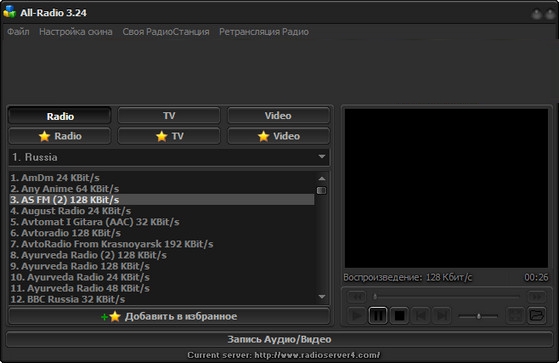
Task: Switch to the Video tab
Action: [x=278, y=116]
